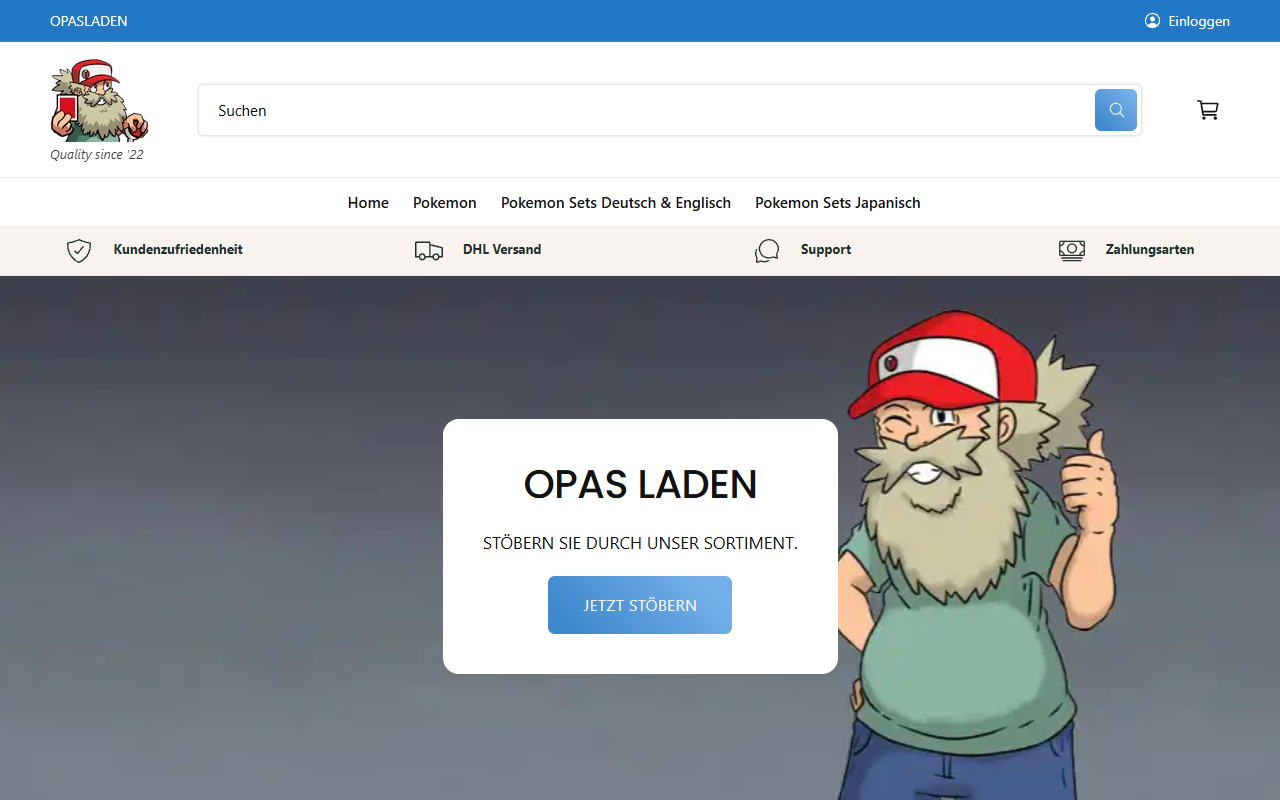The height and width of the screenshot is (800, 1280).
Task: Click the Einloggen account icon
Action: [x=1151, y=20]
